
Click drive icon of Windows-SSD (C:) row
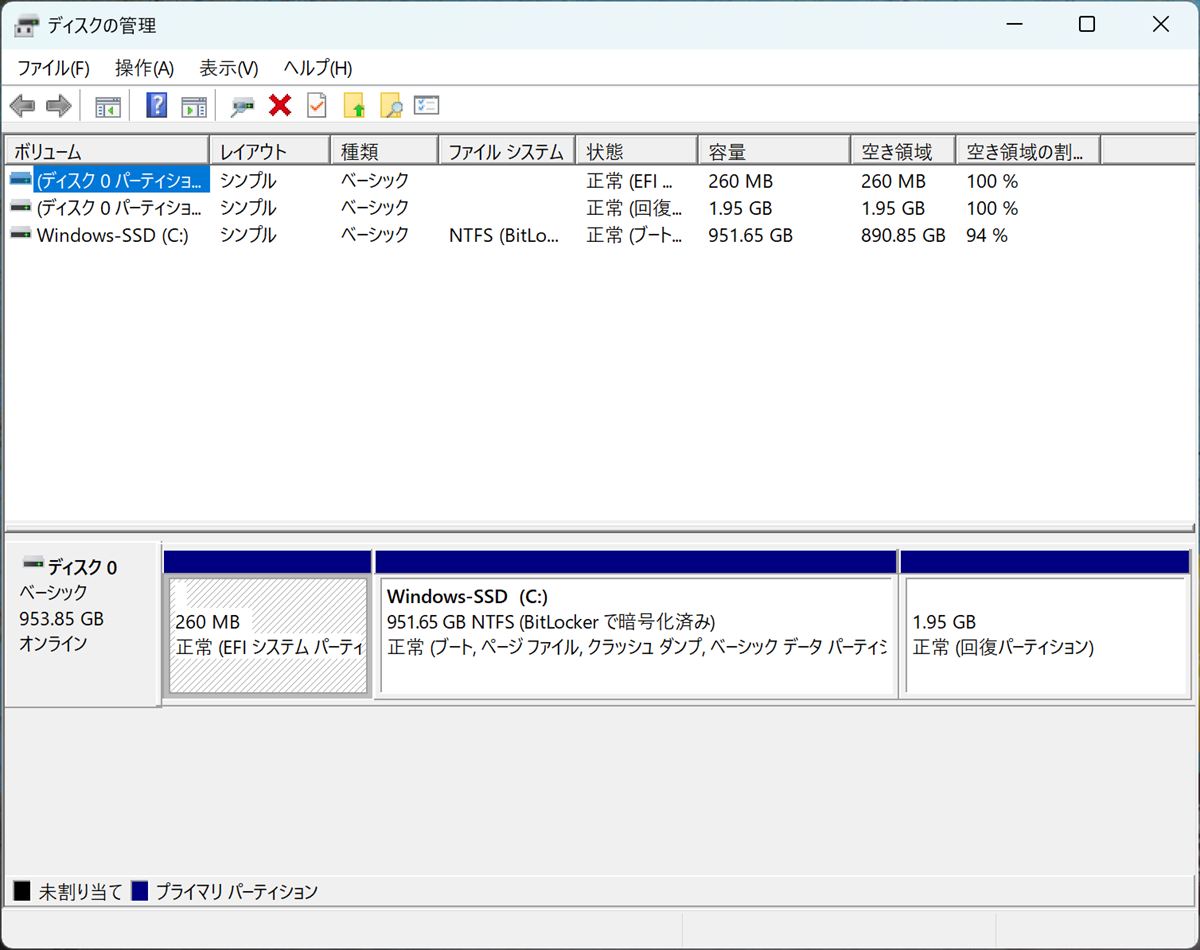[21, 235]
